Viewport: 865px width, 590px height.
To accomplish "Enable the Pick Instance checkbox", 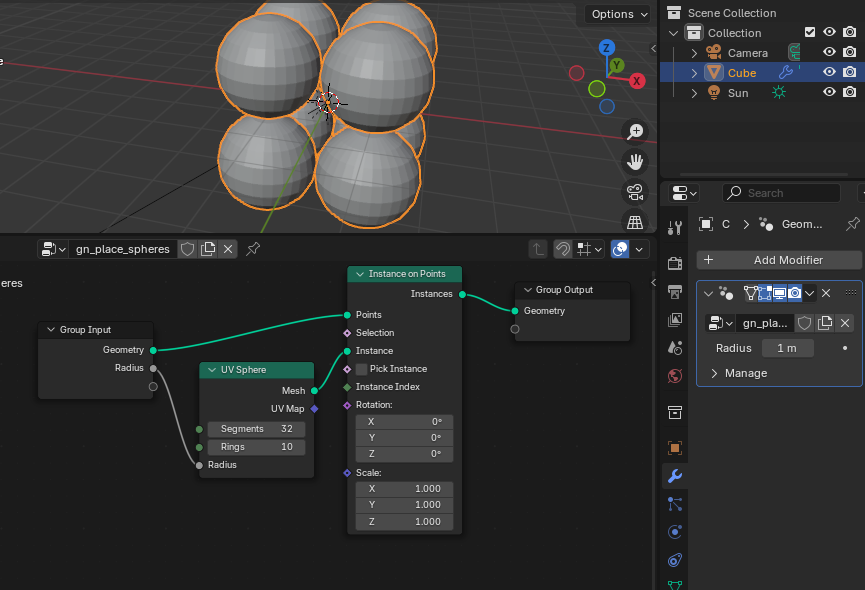I will 361,369.
